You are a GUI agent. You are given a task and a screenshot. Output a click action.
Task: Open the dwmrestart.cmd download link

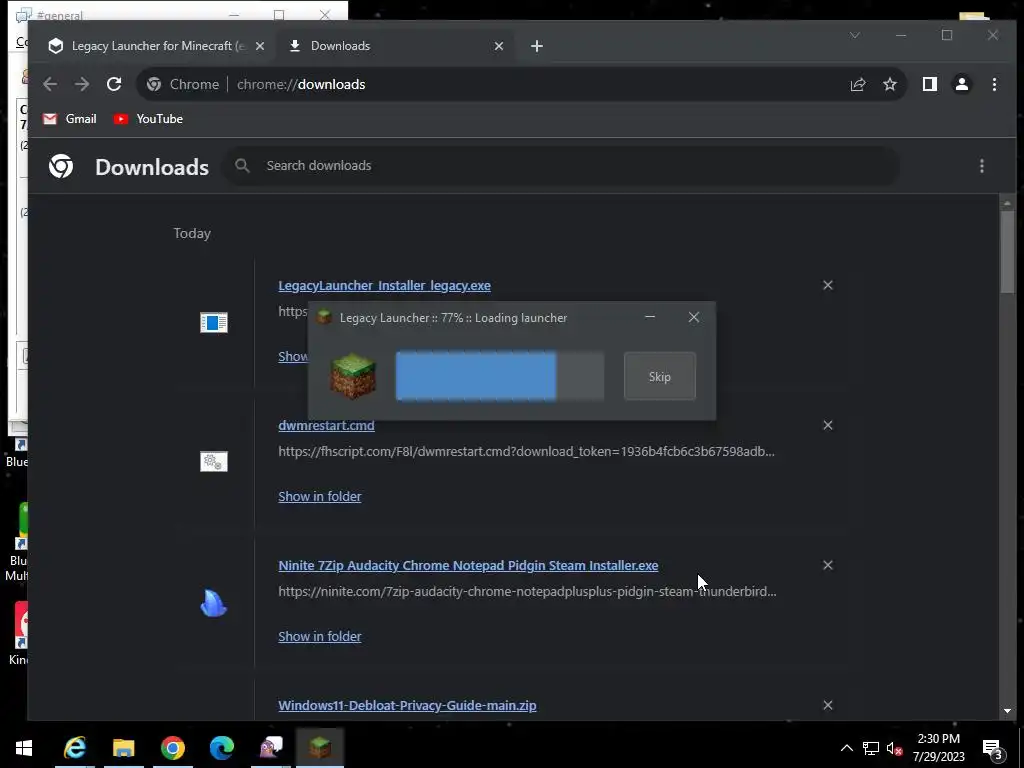pos(326,425)
